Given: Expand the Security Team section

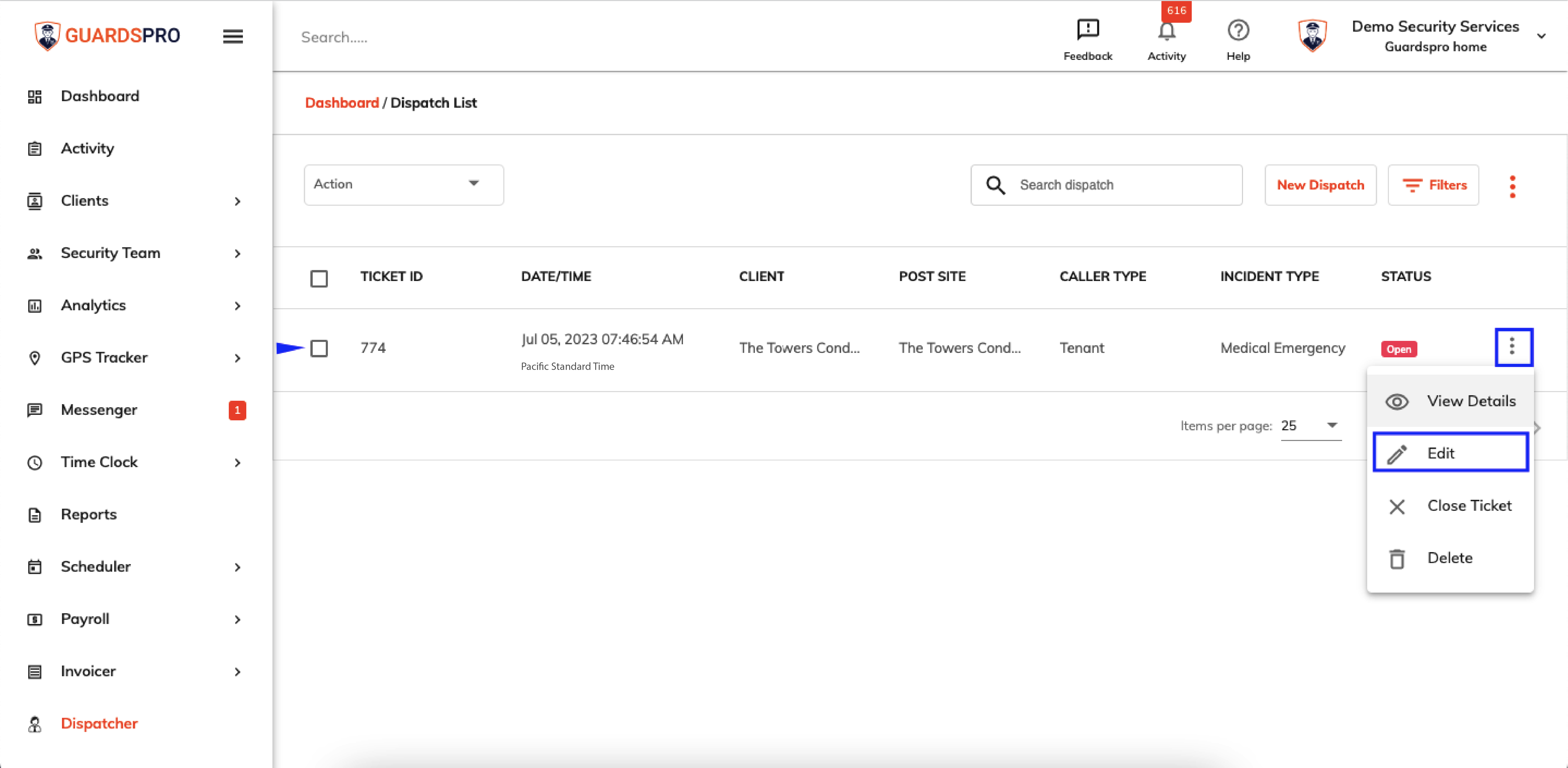Looking at the screenshot, I should [110, 253].
